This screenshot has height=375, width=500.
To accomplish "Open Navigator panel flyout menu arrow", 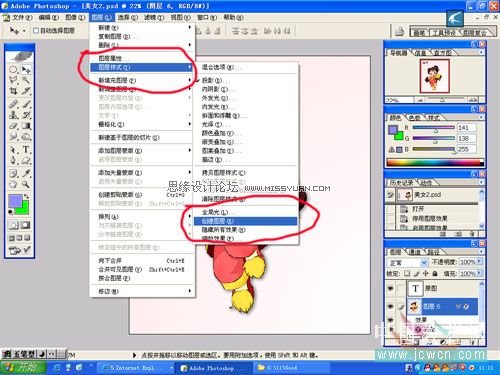I will coord(481,52).
